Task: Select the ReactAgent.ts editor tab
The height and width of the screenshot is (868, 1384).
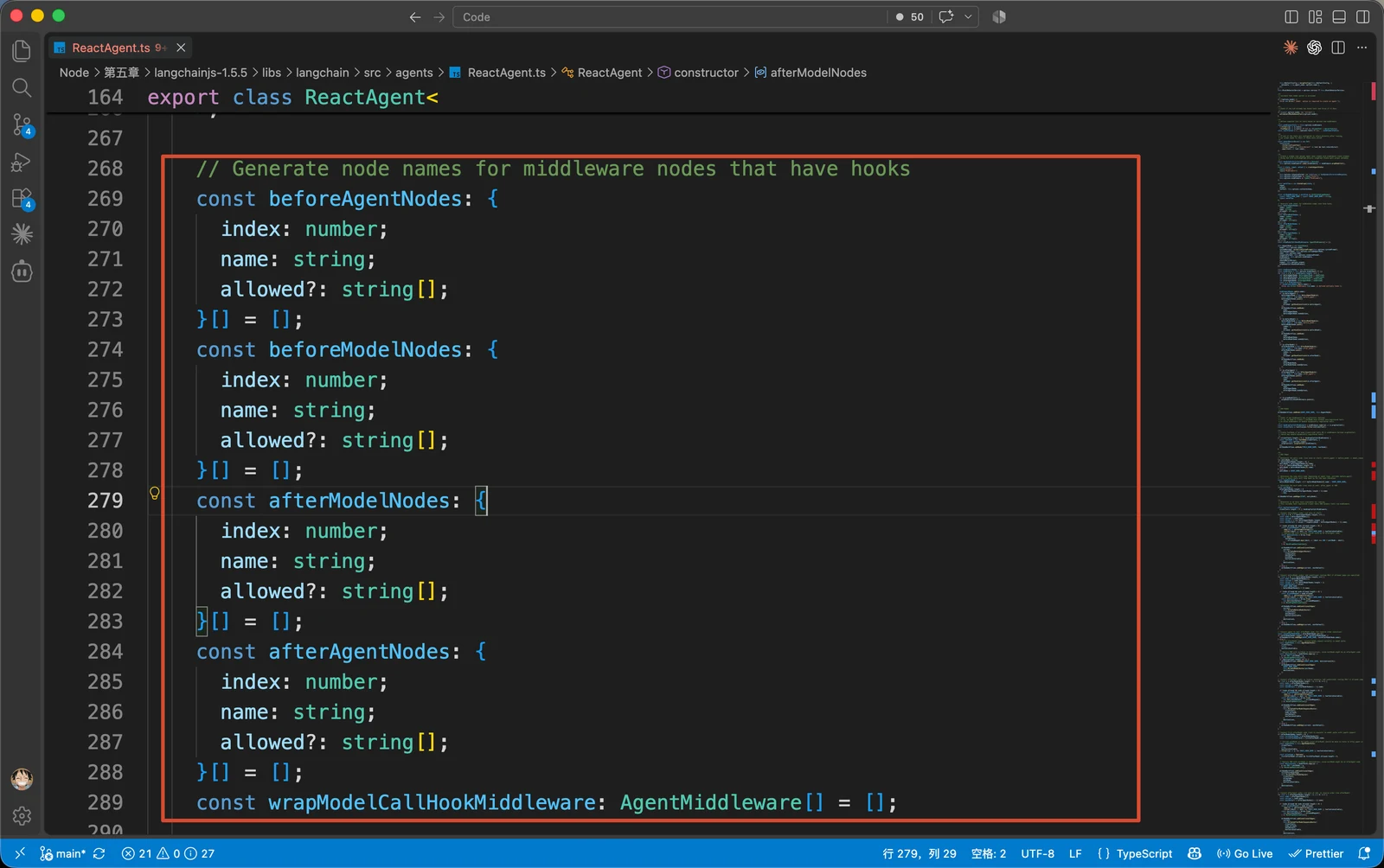Action: (x=111, y=48)
